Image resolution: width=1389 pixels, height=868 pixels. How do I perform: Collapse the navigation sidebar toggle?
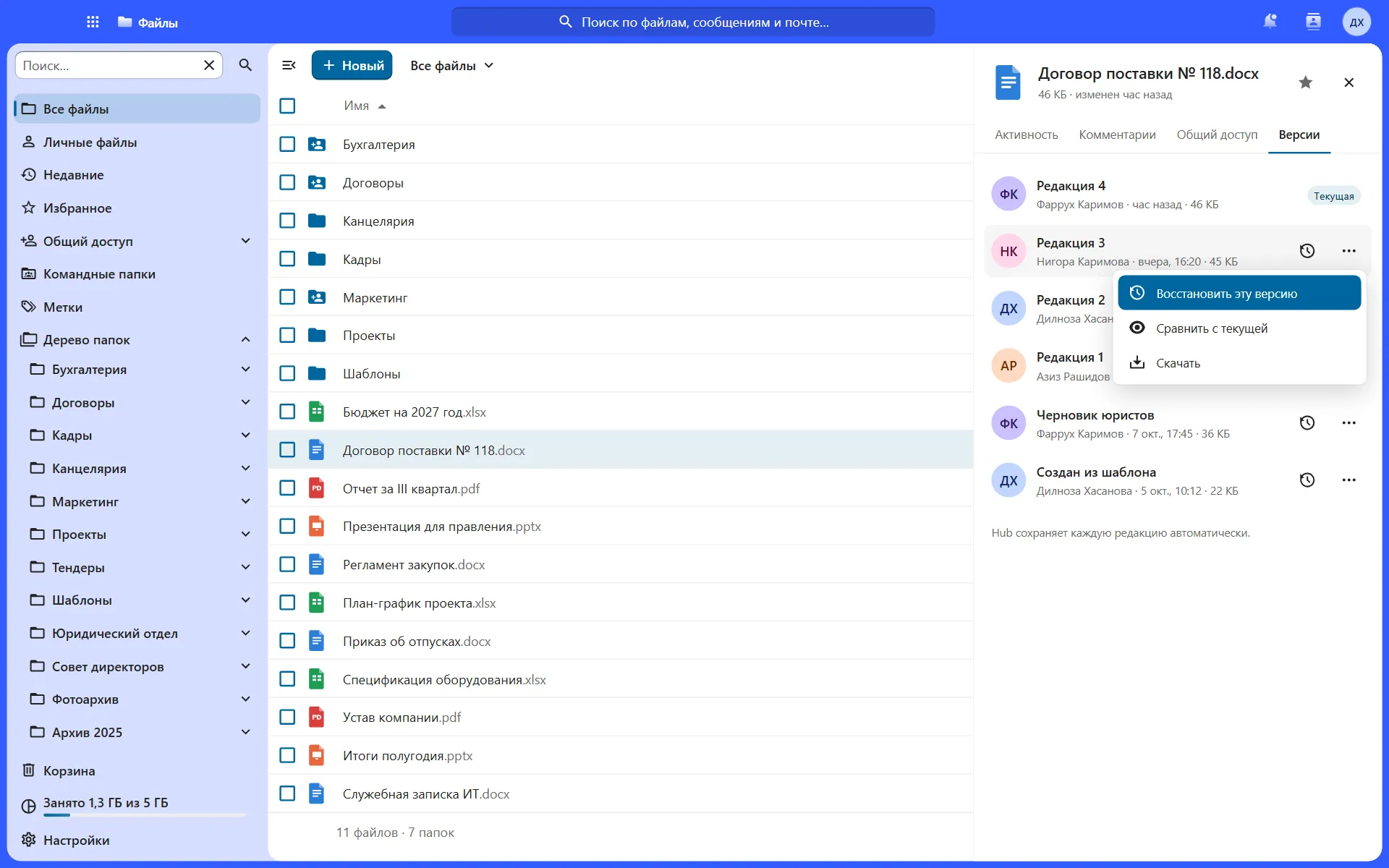289,65
